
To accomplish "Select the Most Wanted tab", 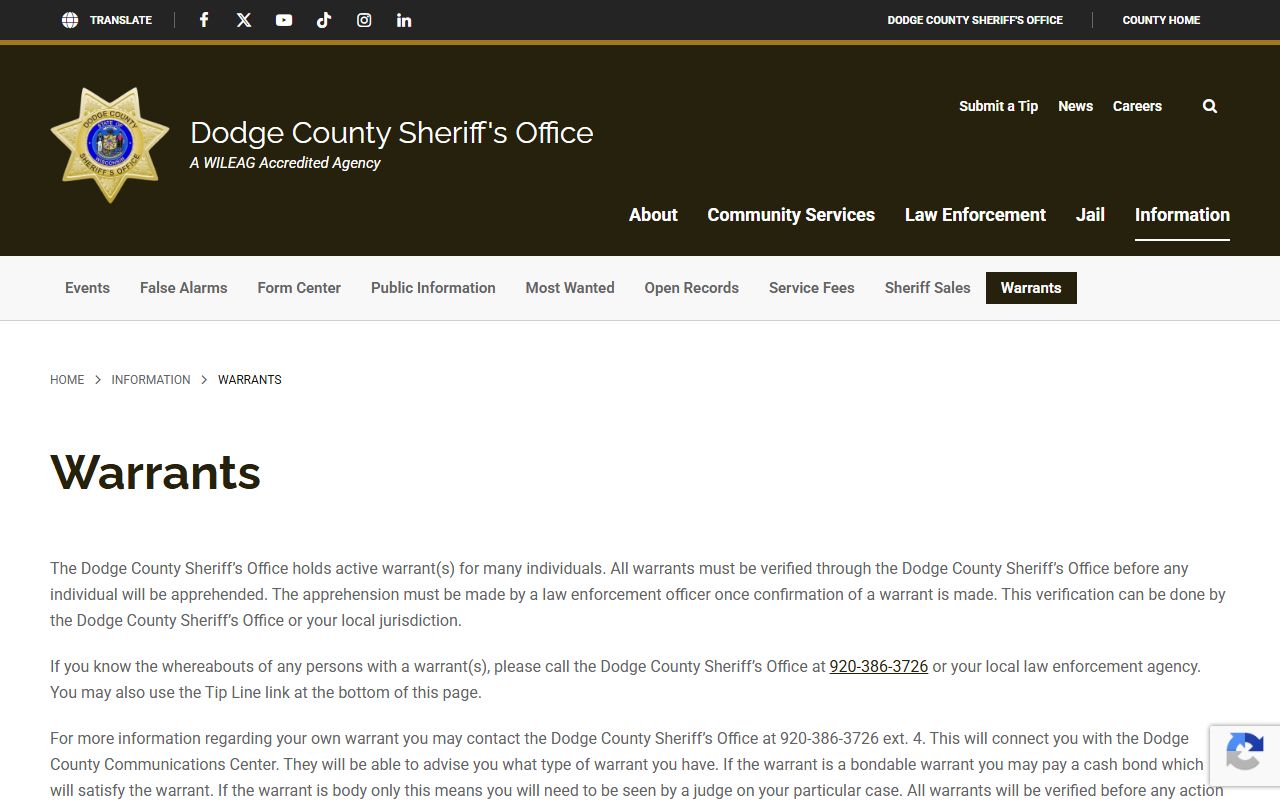I will 570,288.
